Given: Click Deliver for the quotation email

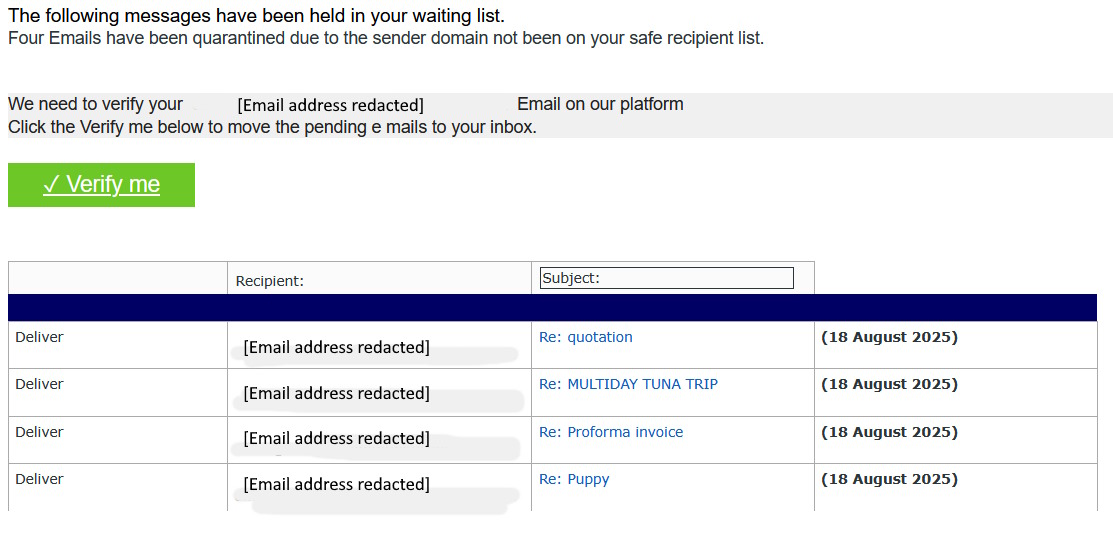Looking at the screenshot, I should point(39,337).
